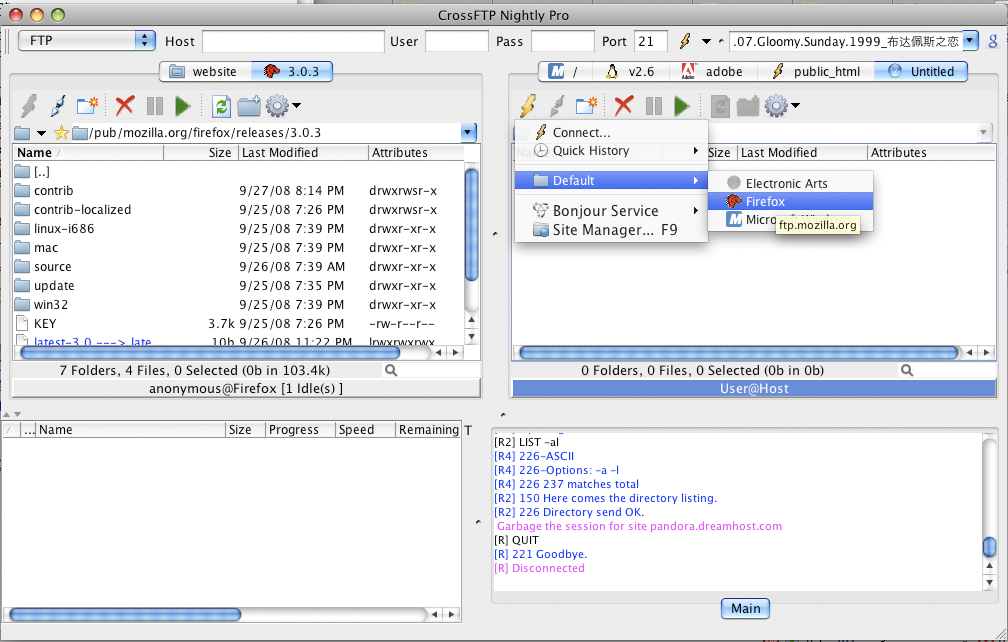The height and width of the screenshot is (642, 1008).
Task: Click the search magnifier in the left status bar
Action: 391,371
